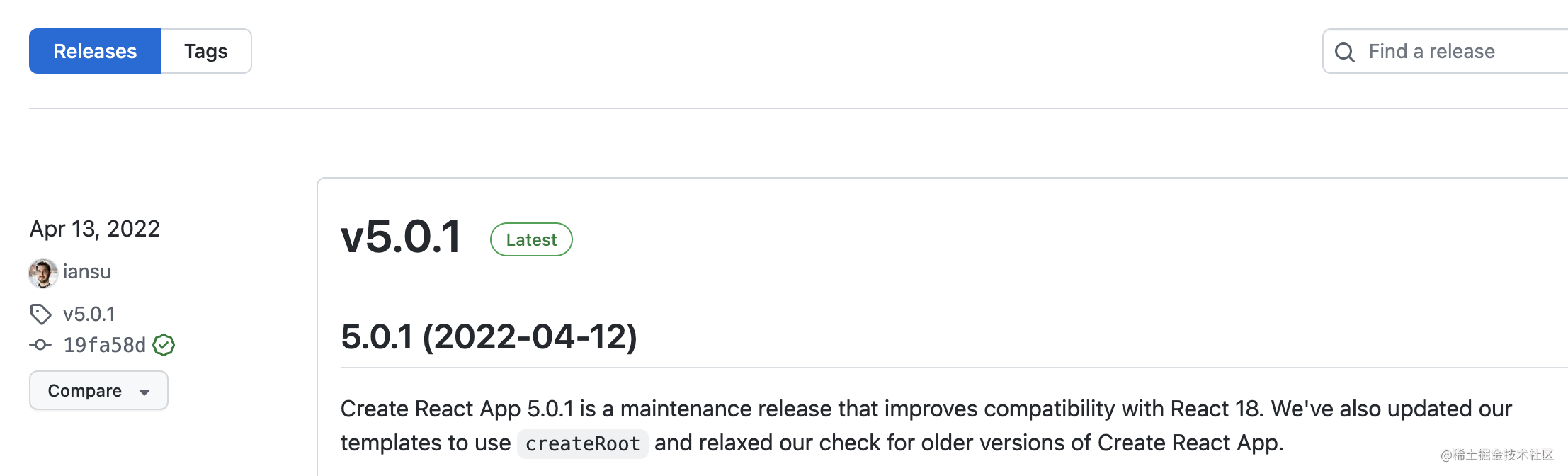Click the Apr 13, 2022 release date
Viewport: 1568px width, 476px height.
click(95, 229)
